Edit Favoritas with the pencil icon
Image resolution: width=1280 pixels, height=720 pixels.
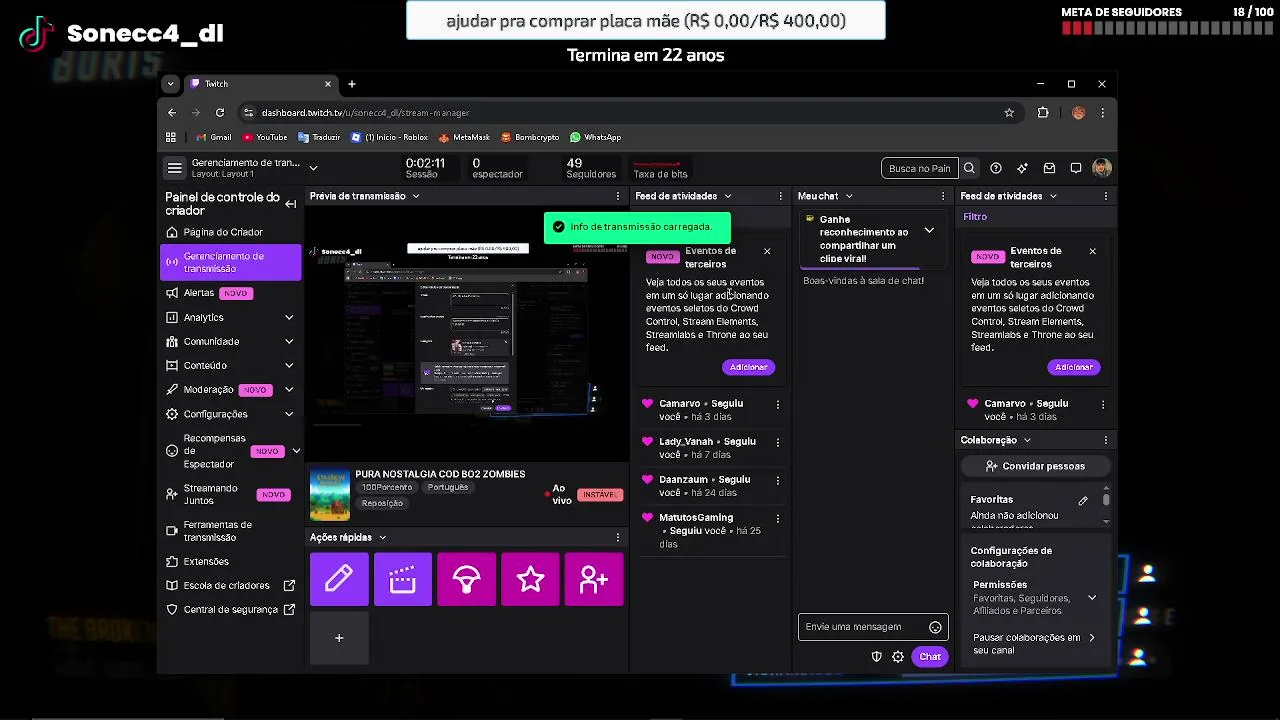1083,500
